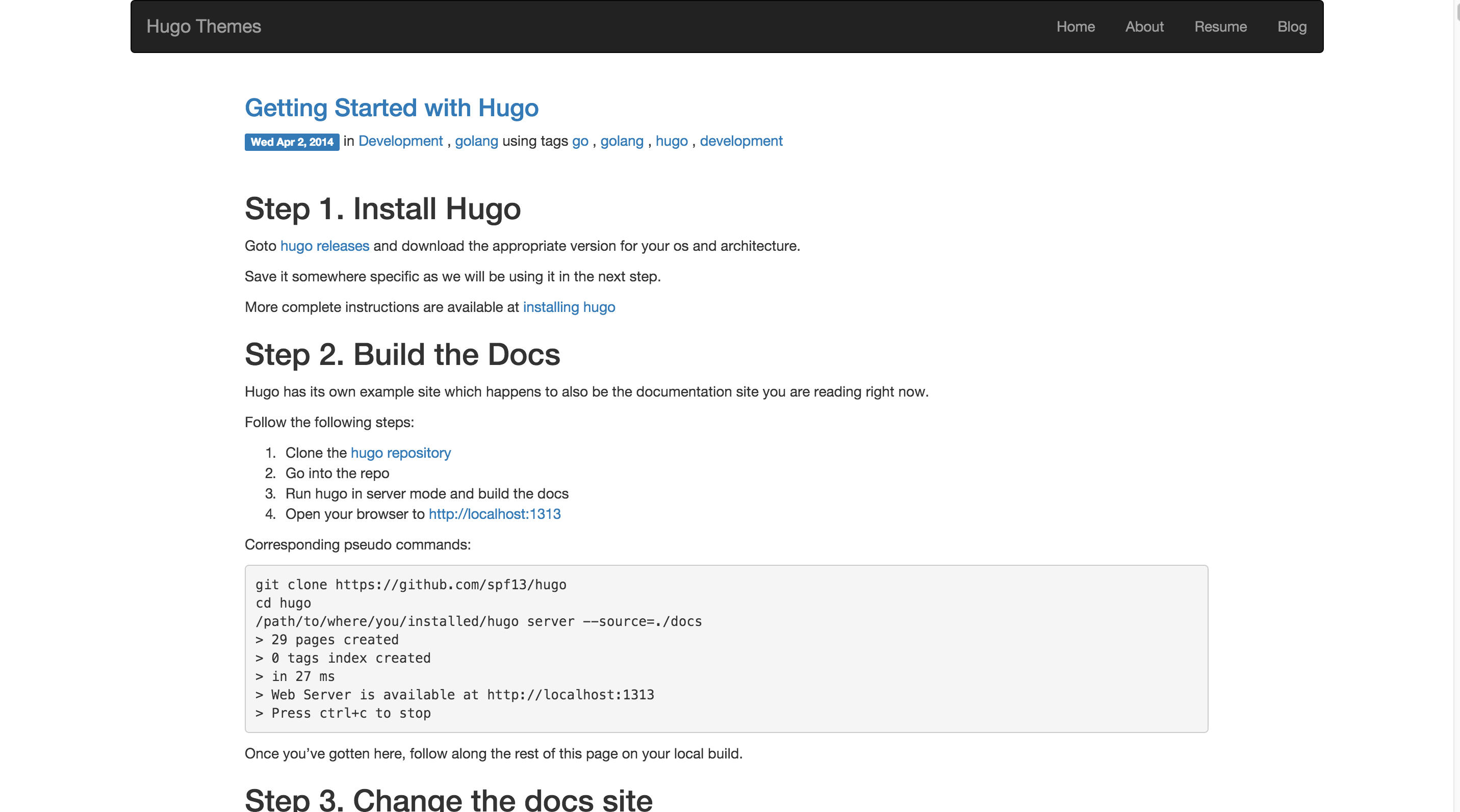Open the golang category link
Viewport: 1460px width, 812px height.
tap(476, 141)
